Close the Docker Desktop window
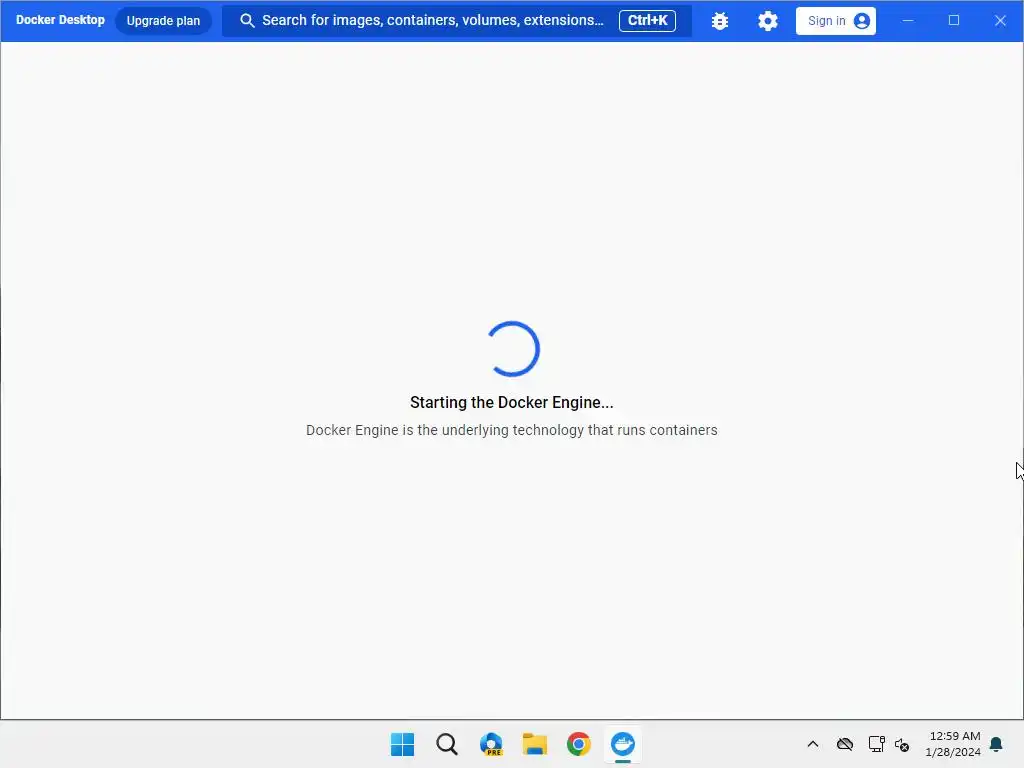Screen dimensions: 1024x768 [1000, 21]
